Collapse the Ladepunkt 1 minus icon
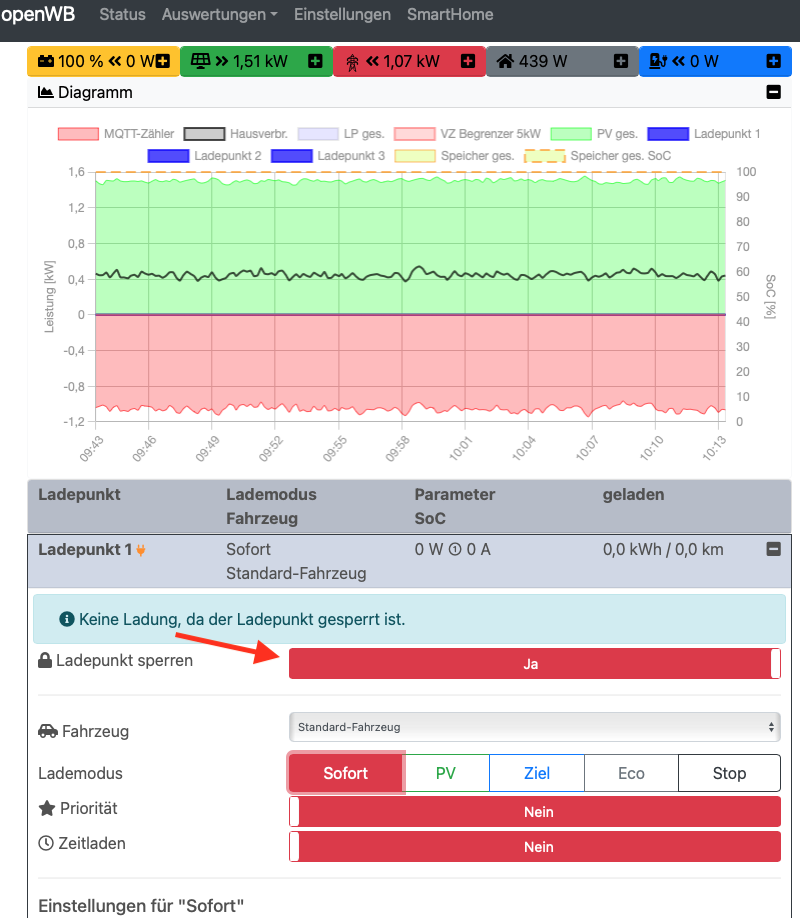 click(x=773, y=549)
